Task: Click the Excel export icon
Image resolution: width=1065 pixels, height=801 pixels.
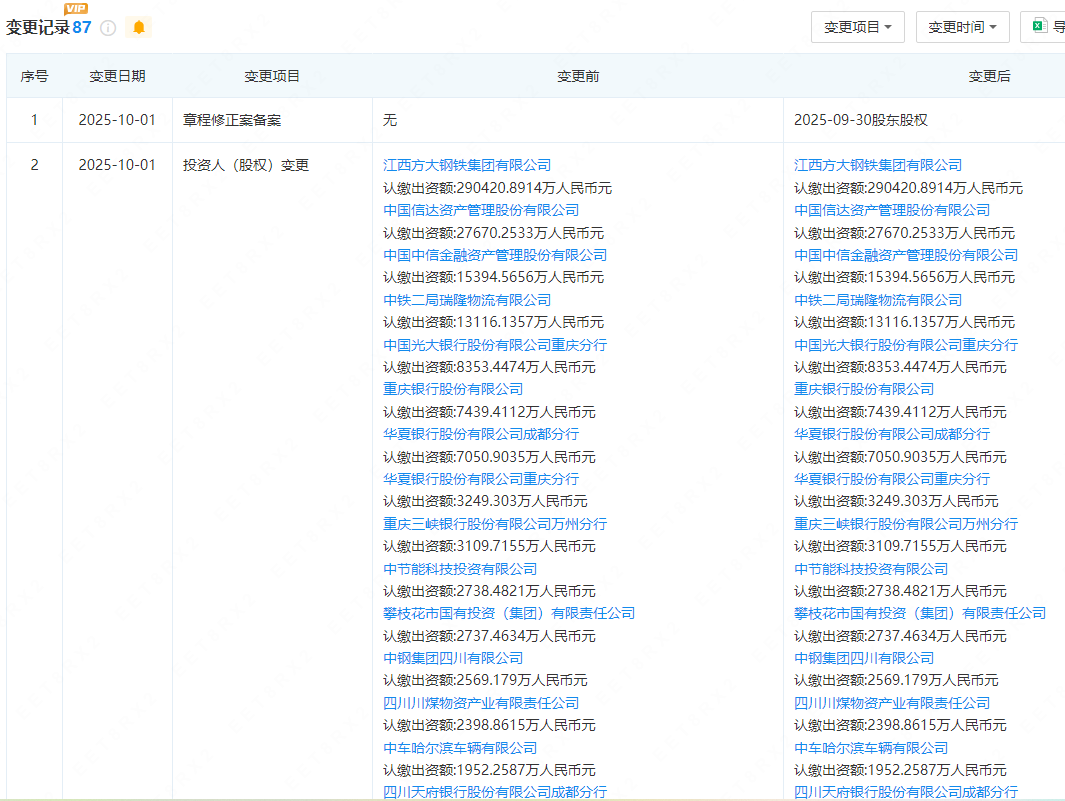Action: [x=1039, y=26]
